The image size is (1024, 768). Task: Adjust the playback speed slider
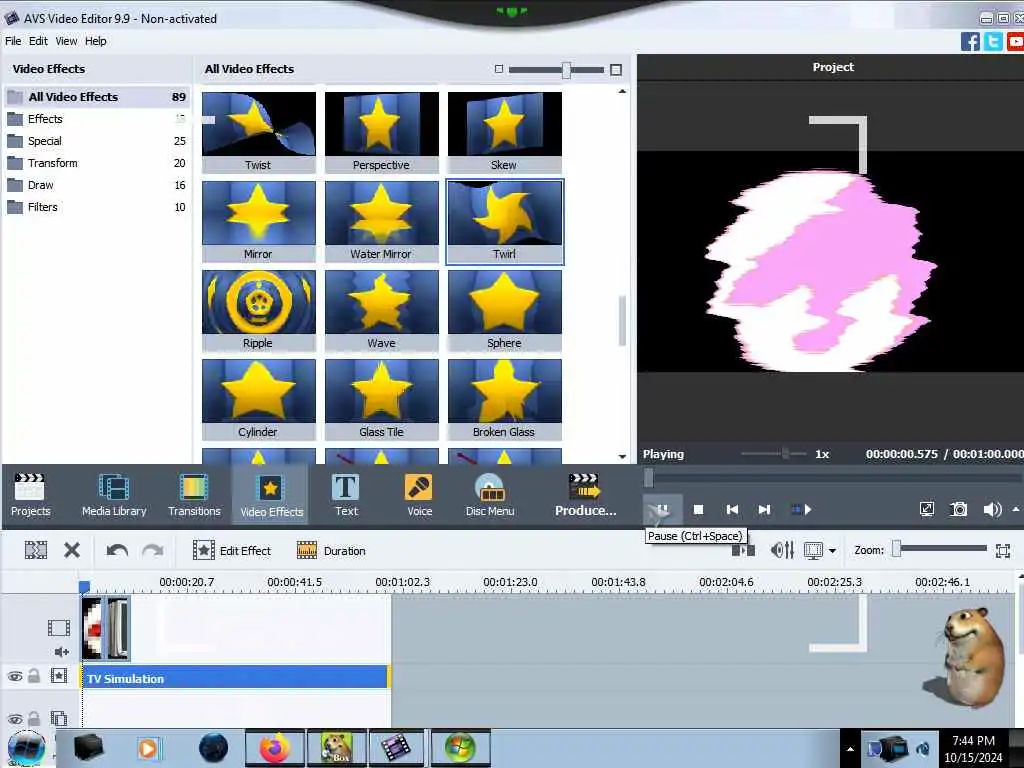pyautogui.click(x=785, y=453)
